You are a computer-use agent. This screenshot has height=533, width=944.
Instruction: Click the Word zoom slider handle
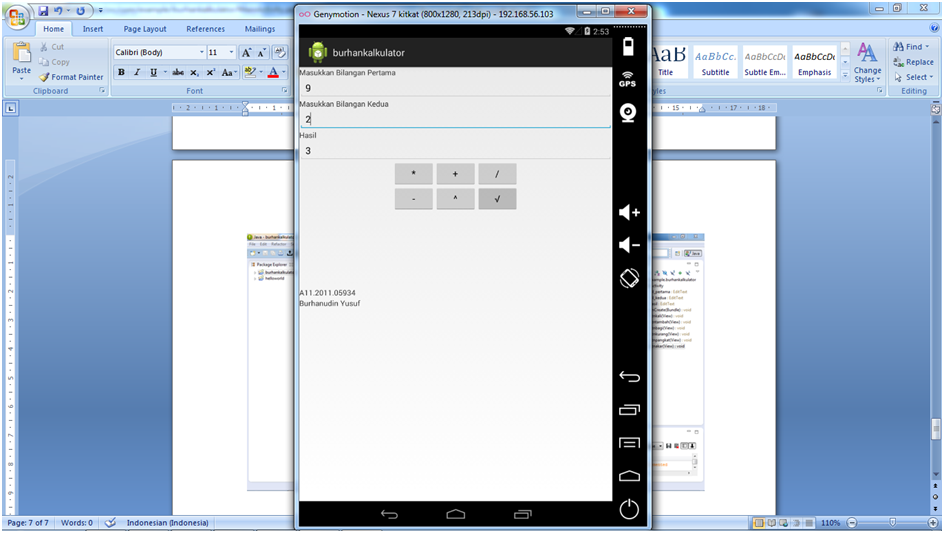point(892,523)
